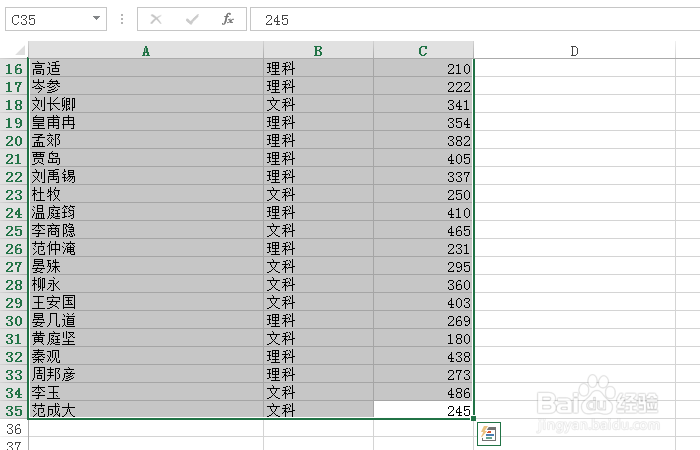700x450 pixels.
Task: Click cell containing 高适
Action: tap(146, 68)
